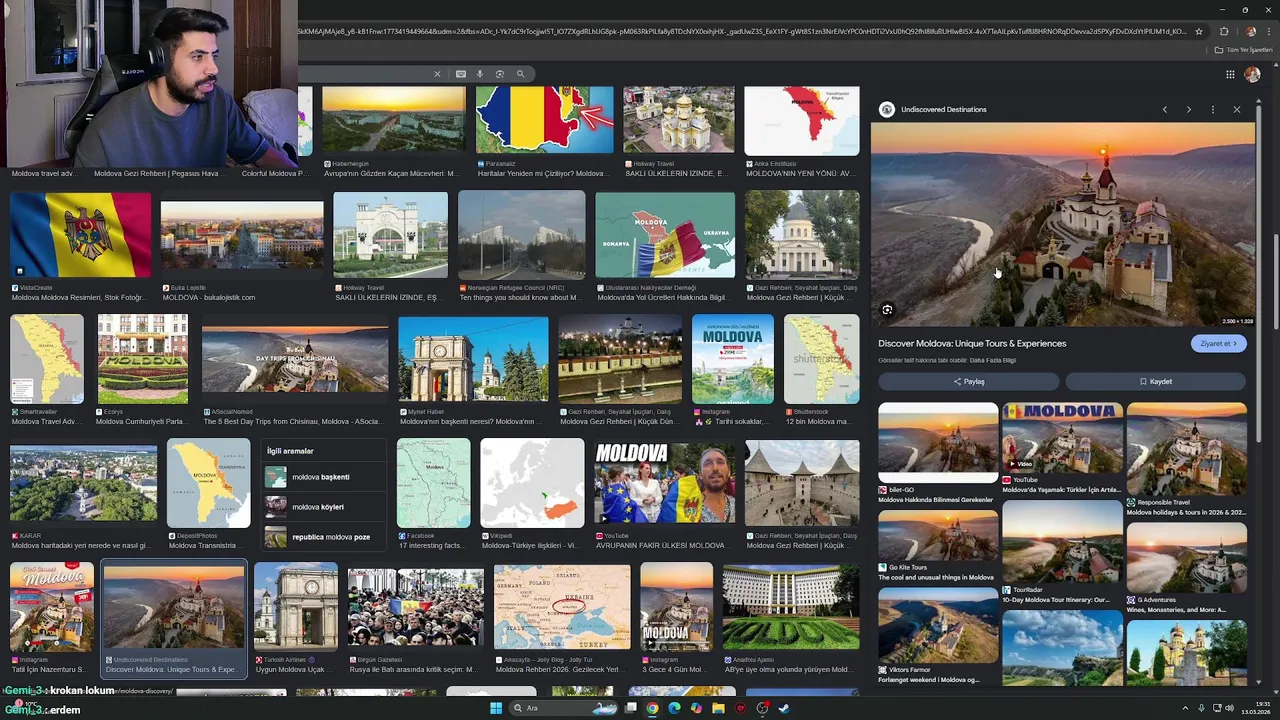Submit search using the magnifier icon

coord(520,74)
